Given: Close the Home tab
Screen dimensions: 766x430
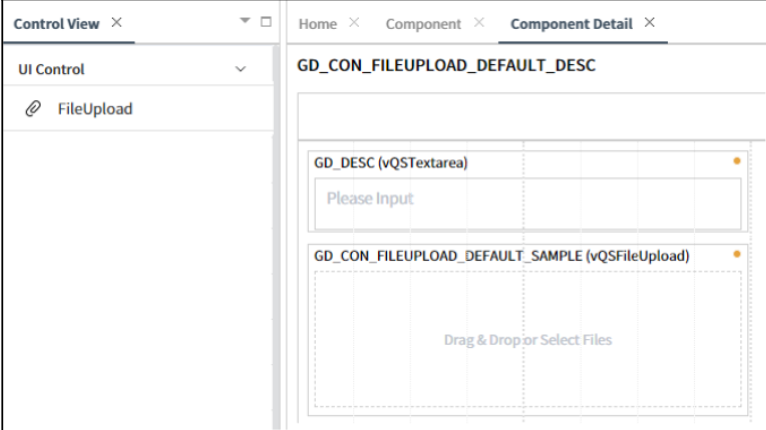Looking at the screenshot, I should click(354, 22).
